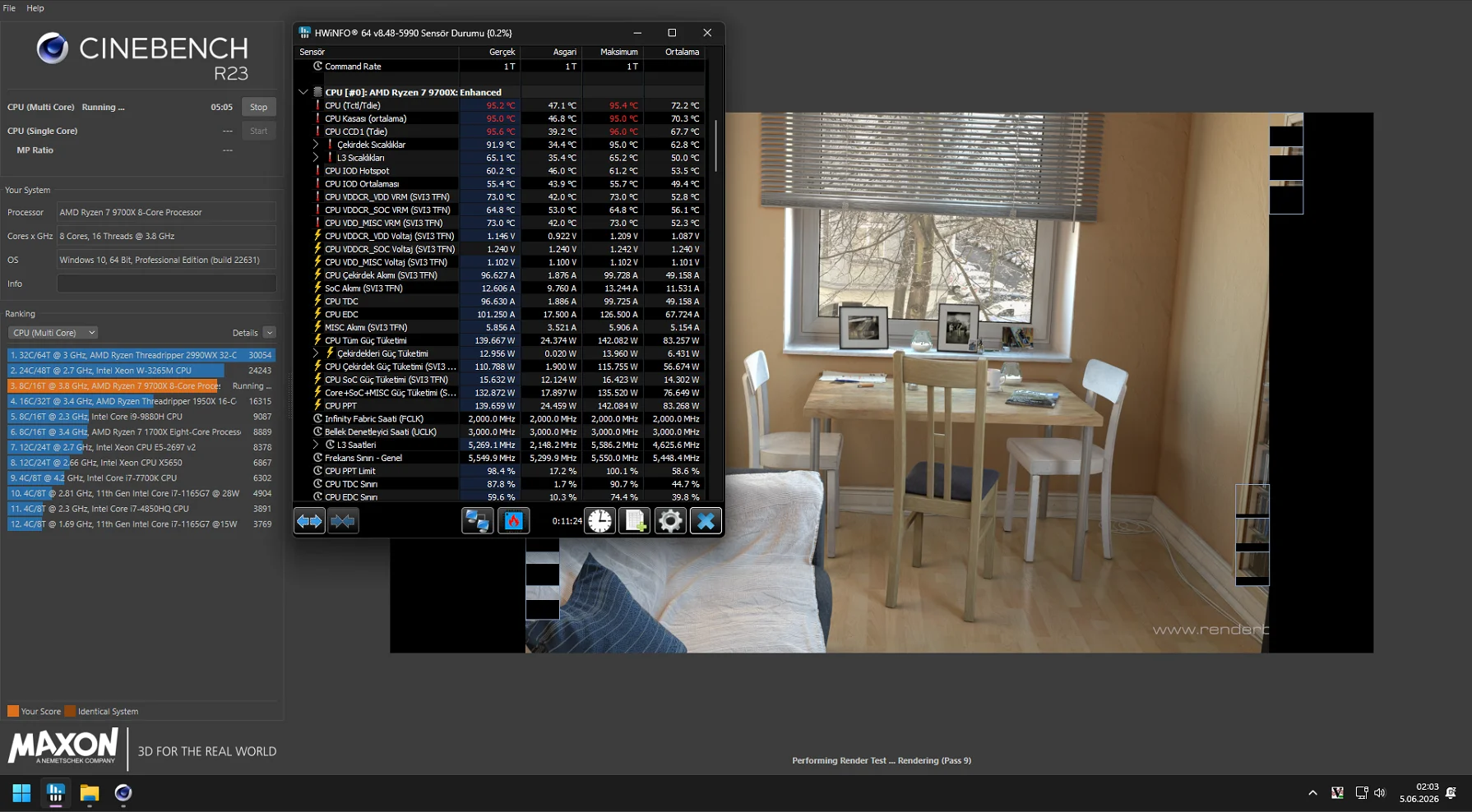Image resolution: width=1472 pixels, height=812 pixels.
Task: Click the HWiNFO CPU flame stress icon
Action: tap(514, 520)
